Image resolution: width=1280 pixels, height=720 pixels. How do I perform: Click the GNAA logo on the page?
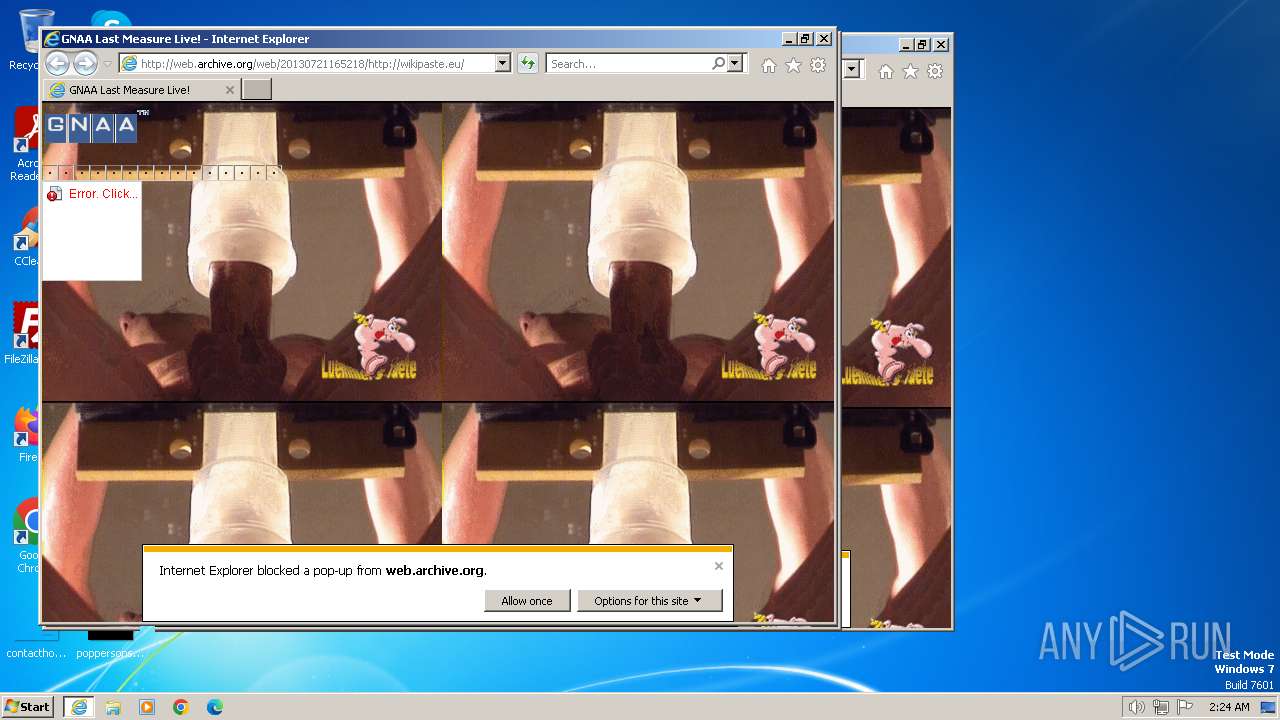91,126
